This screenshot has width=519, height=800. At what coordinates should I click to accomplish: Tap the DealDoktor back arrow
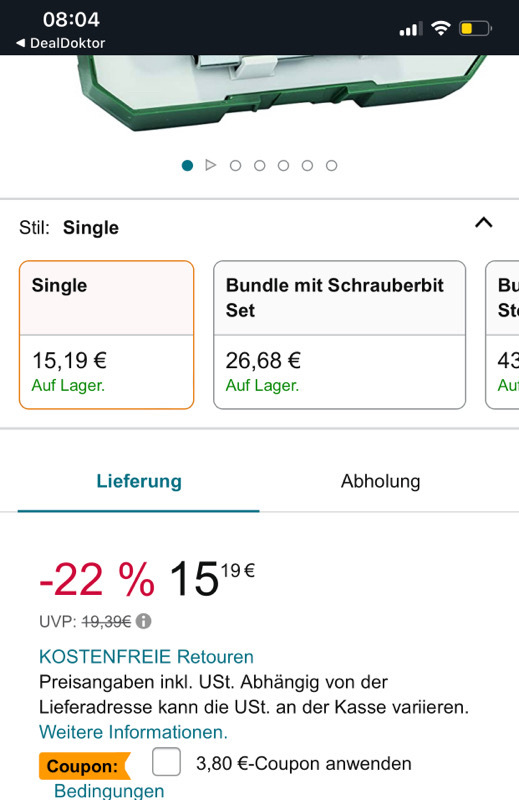point(21,43)
